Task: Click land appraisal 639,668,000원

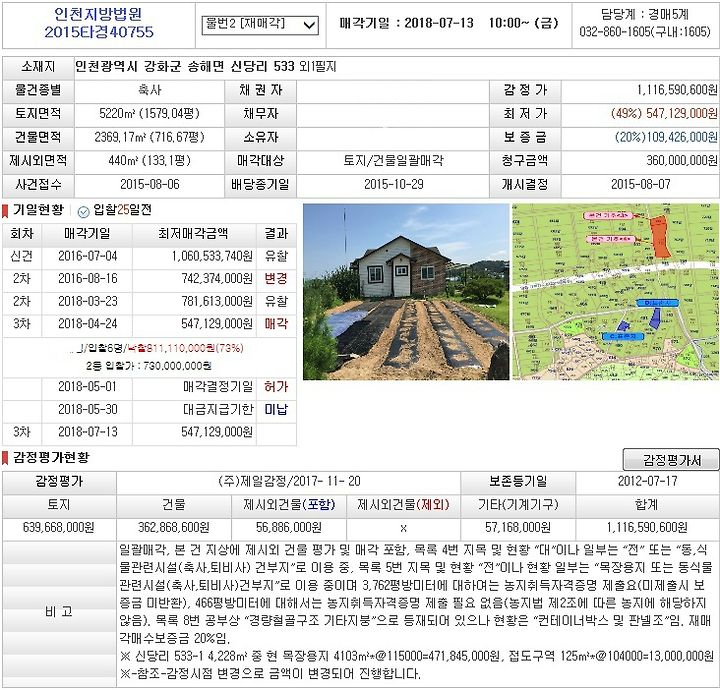Action: (x=58, y=527)
